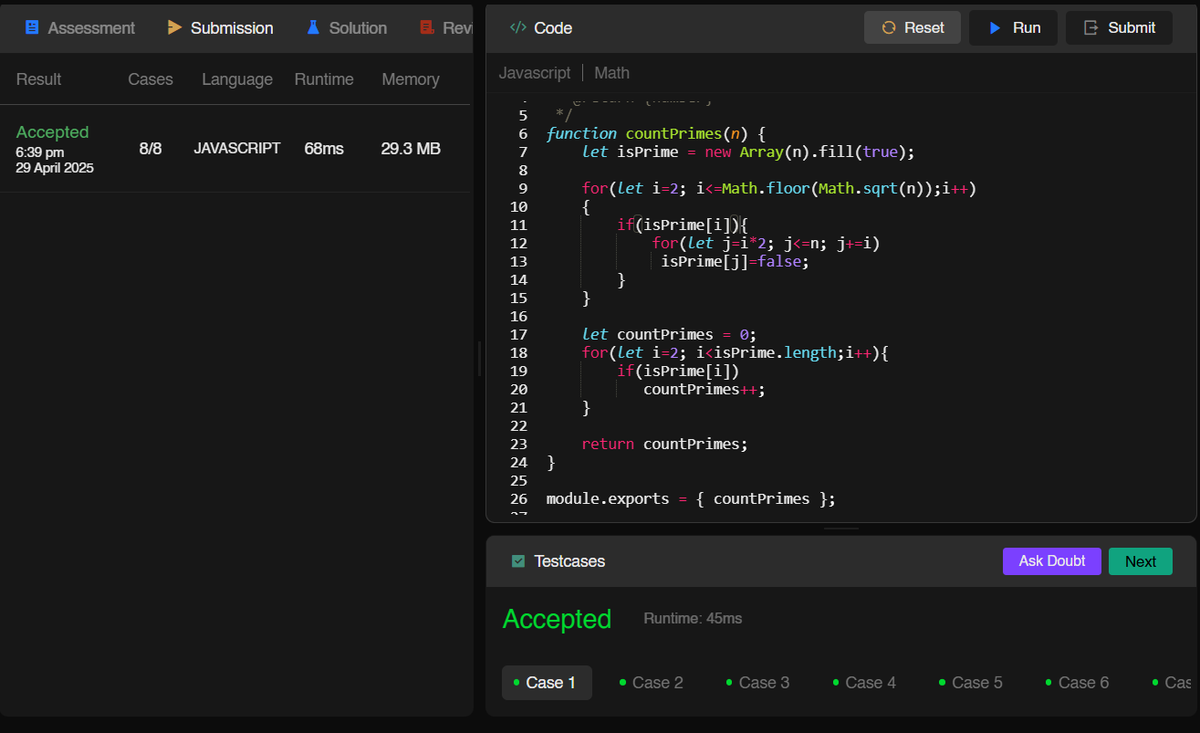Image resolution: width=1200 pixels, height=733 pixels.
Task: Submit the solution
Action: (1119, 28)
